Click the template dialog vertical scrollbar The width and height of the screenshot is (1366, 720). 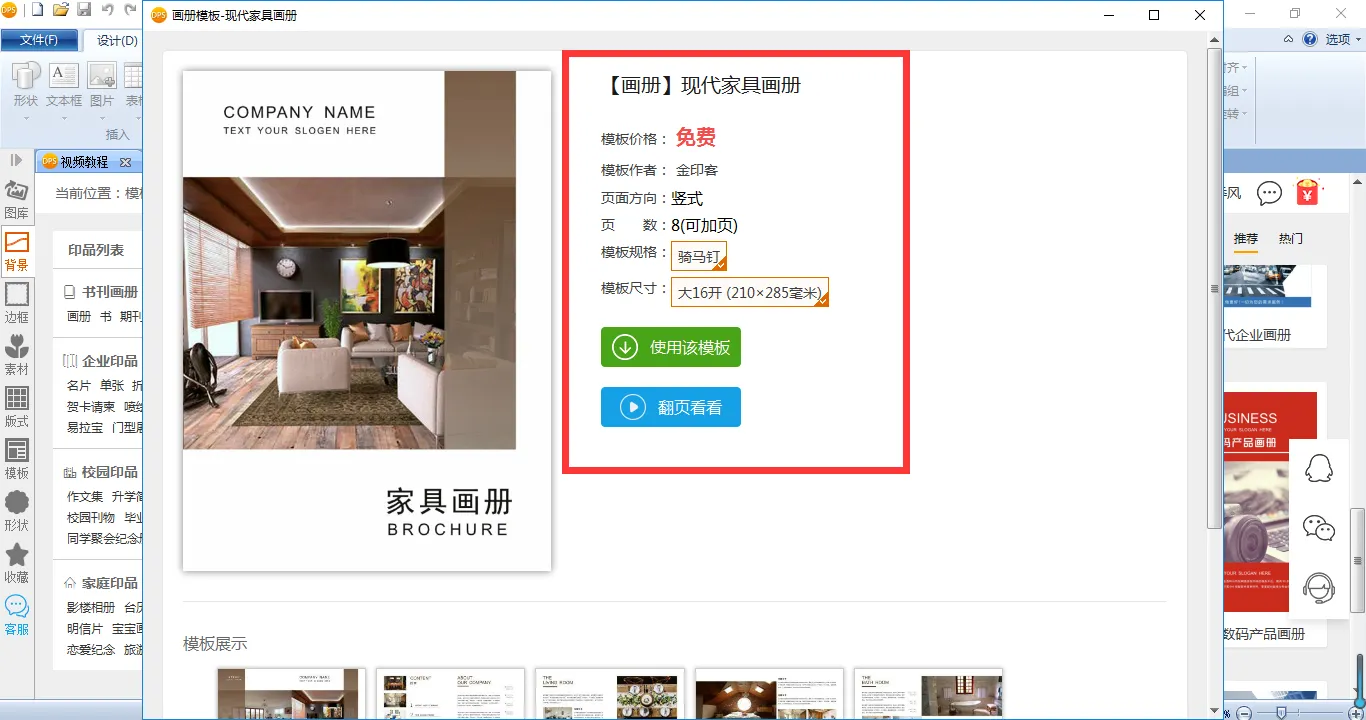tap(1214, 288)
